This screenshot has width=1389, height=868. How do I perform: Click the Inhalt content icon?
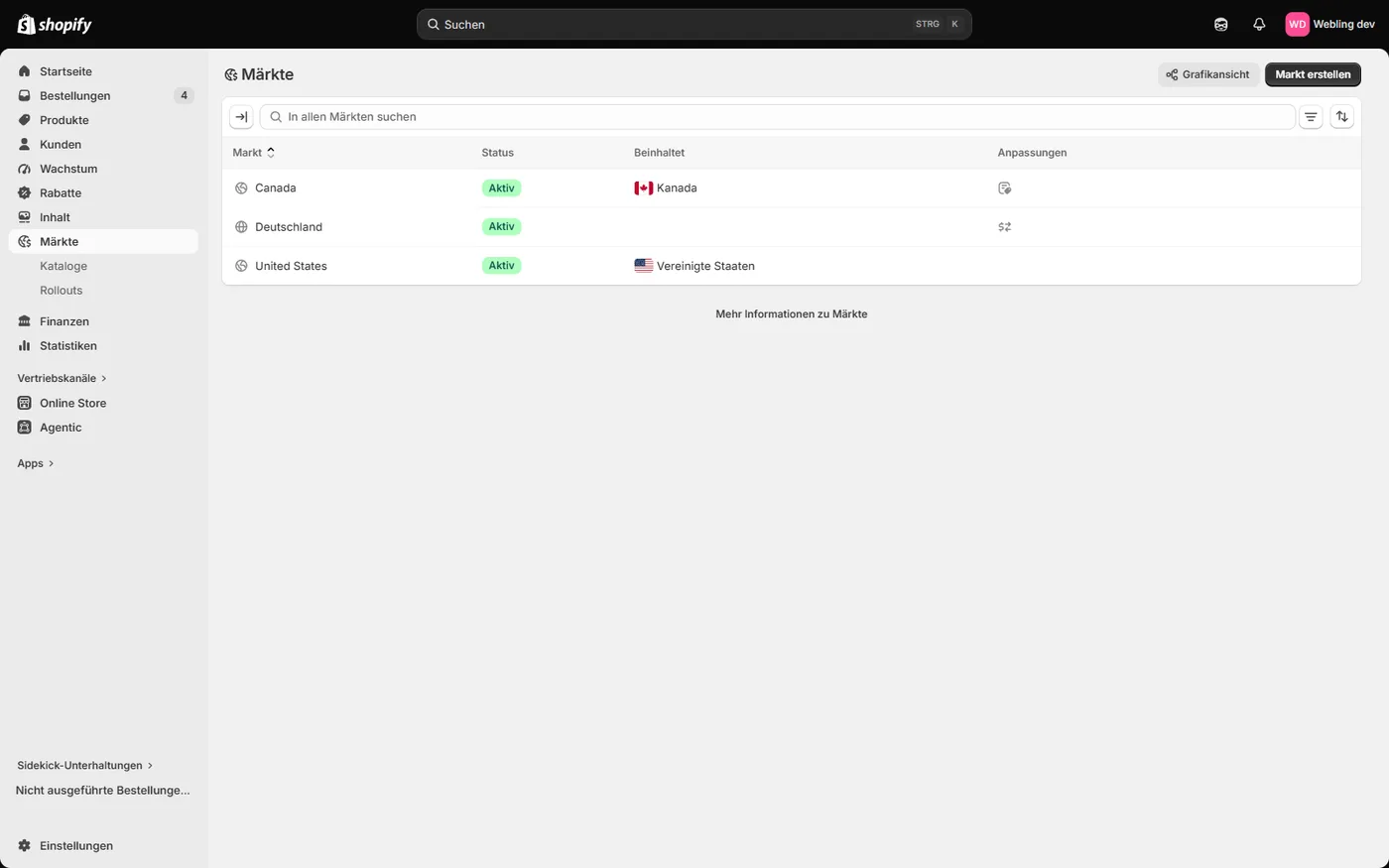(x=25, y=217)
